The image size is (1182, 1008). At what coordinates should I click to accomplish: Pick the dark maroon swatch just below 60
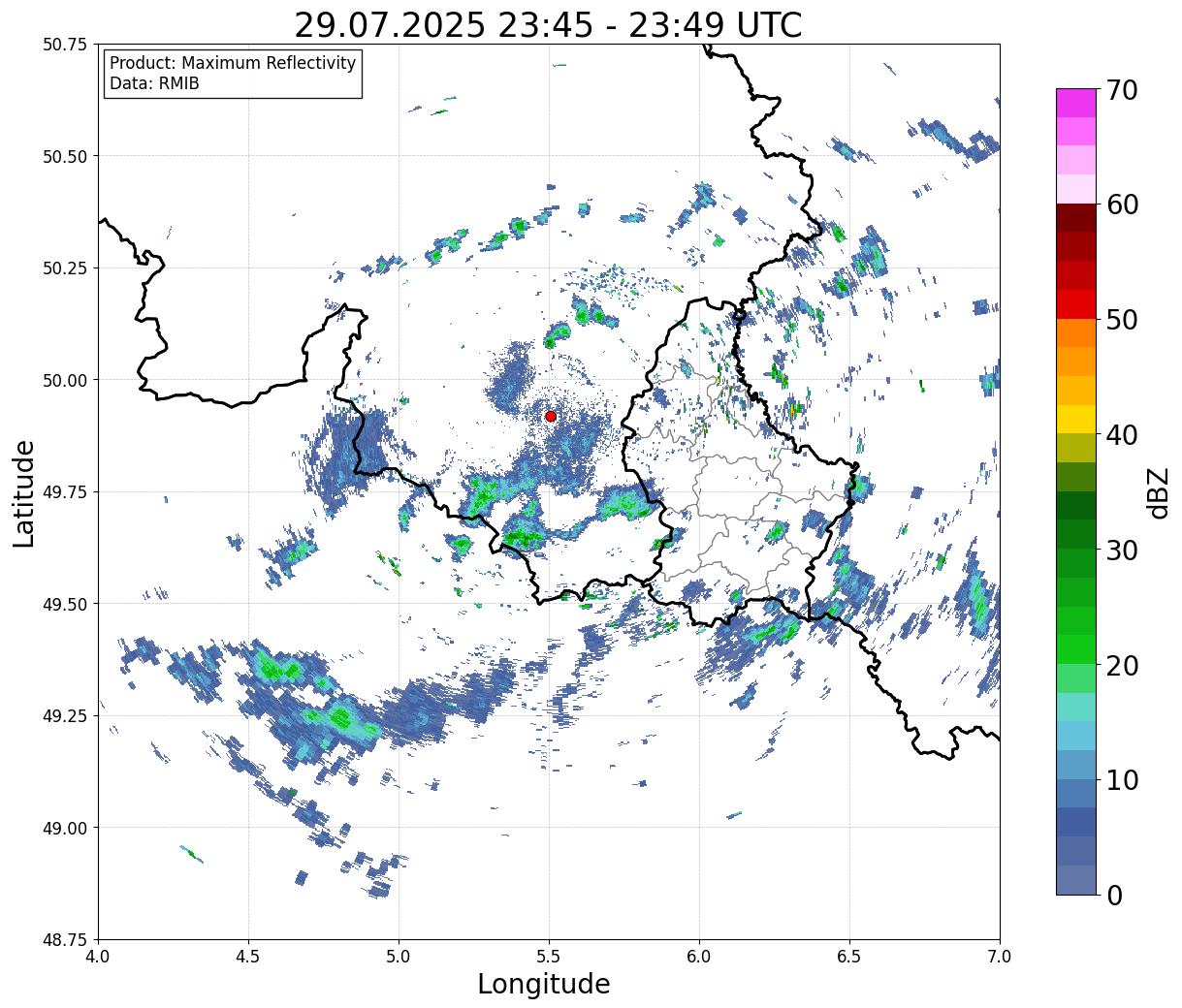coord(1076,218)
